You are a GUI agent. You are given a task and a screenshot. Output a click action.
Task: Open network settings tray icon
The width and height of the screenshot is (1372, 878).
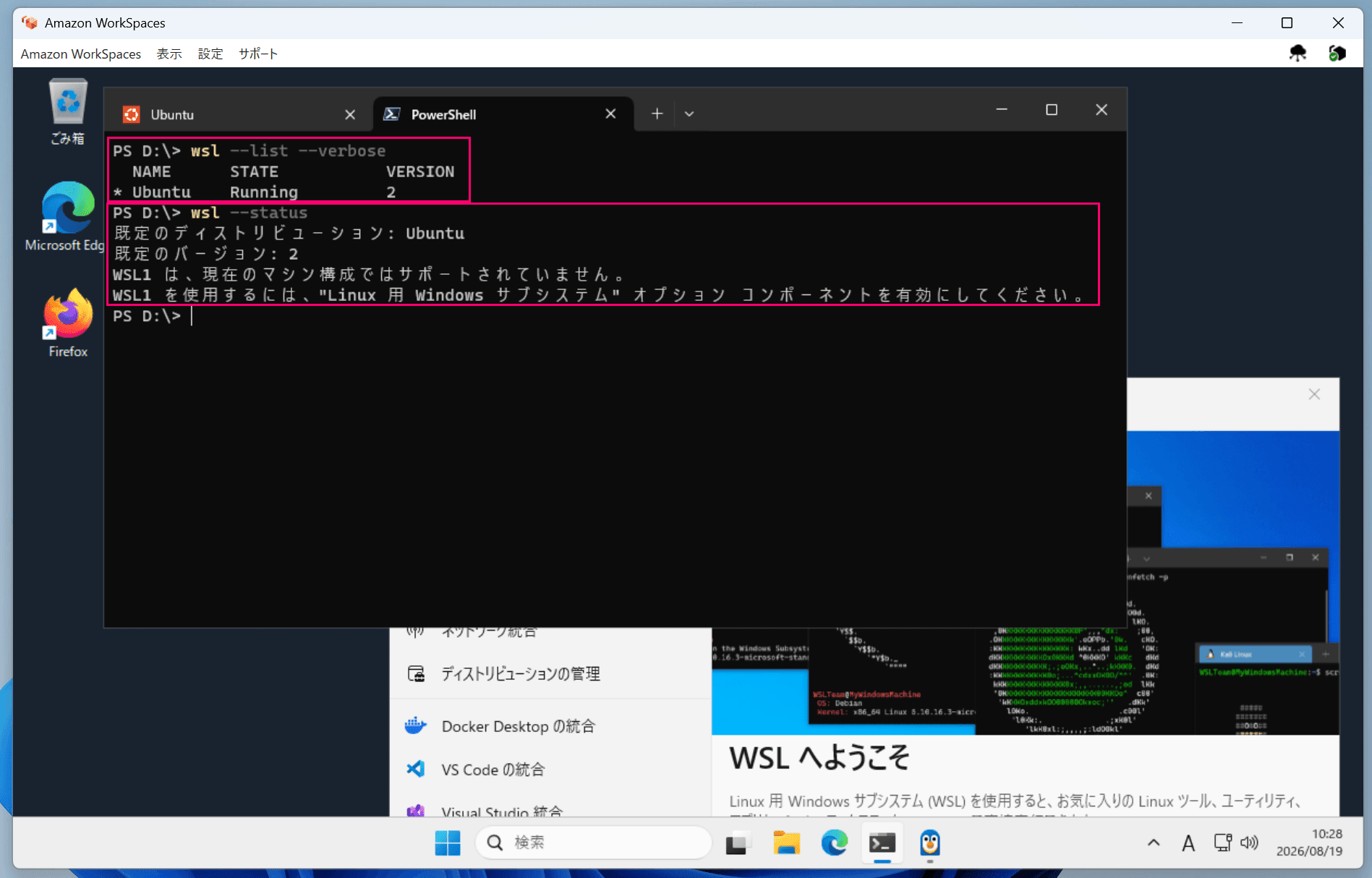coord(1222,843)
